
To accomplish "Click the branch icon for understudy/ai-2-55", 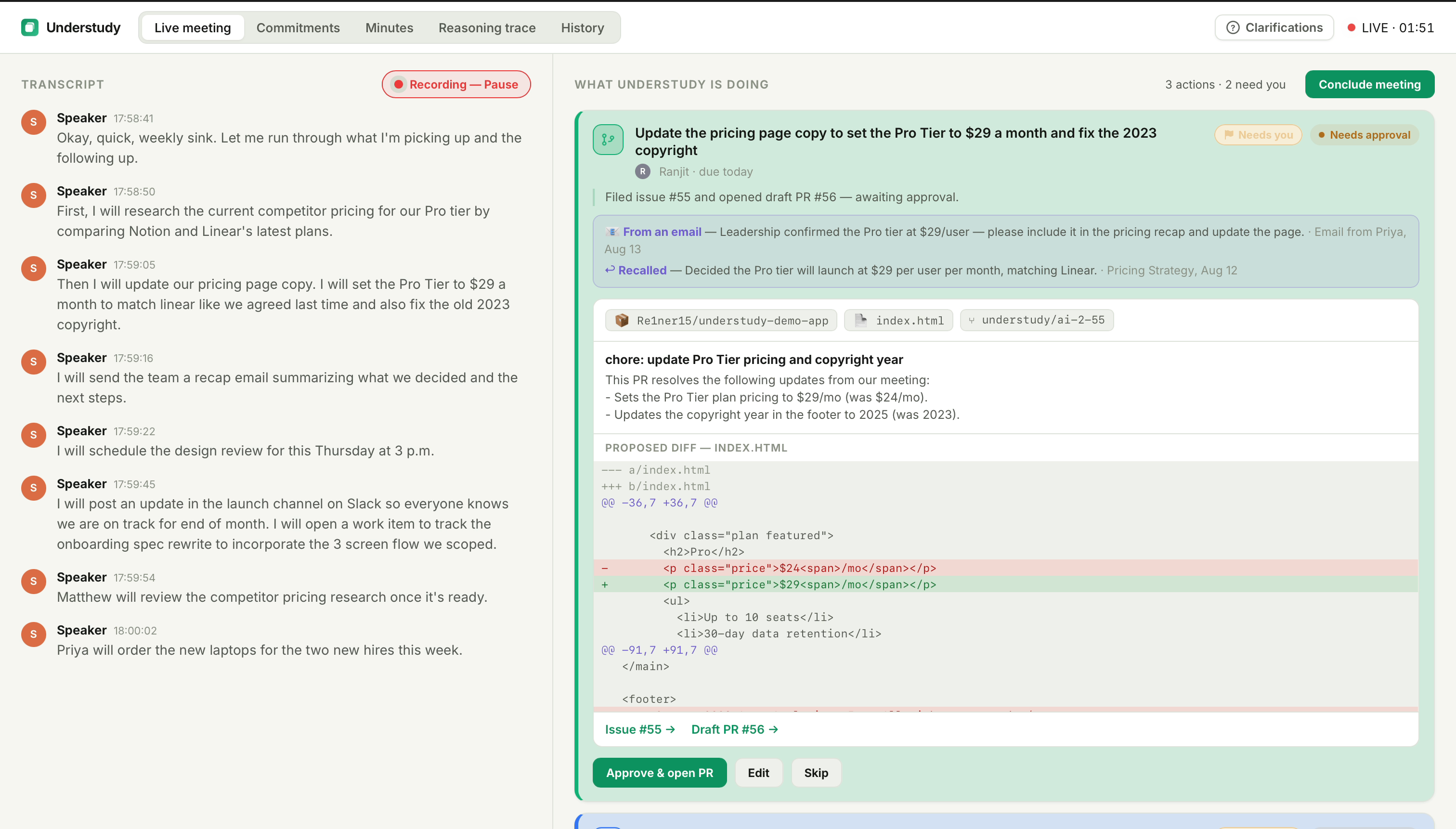I will pyautogui.click(x=972, y=321).
